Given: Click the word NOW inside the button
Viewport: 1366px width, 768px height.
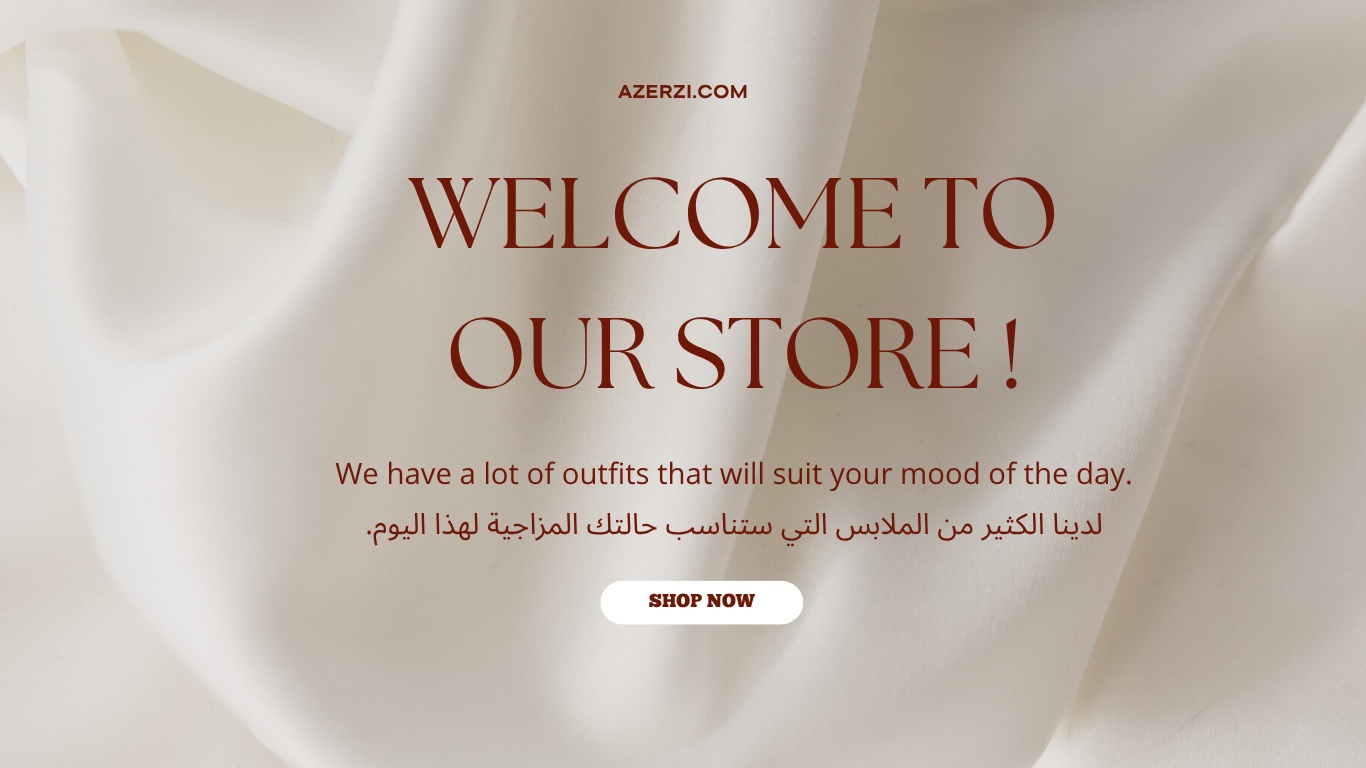Looking at the screenshot, I should pyautogui.click(x=731, y=602).
